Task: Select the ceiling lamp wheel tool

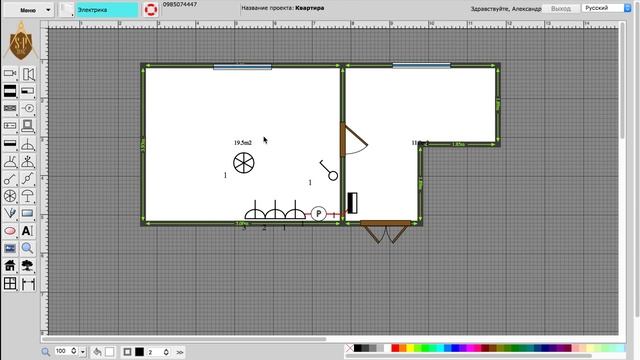Action: (10, 196)
